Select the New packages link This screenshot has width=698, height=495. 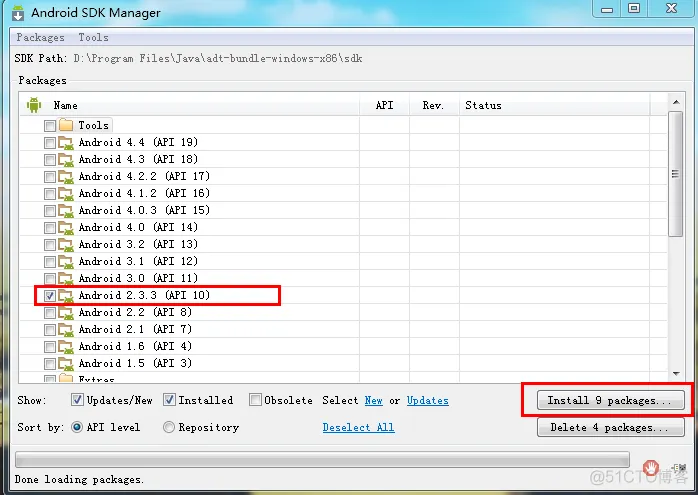coord(373,401)
